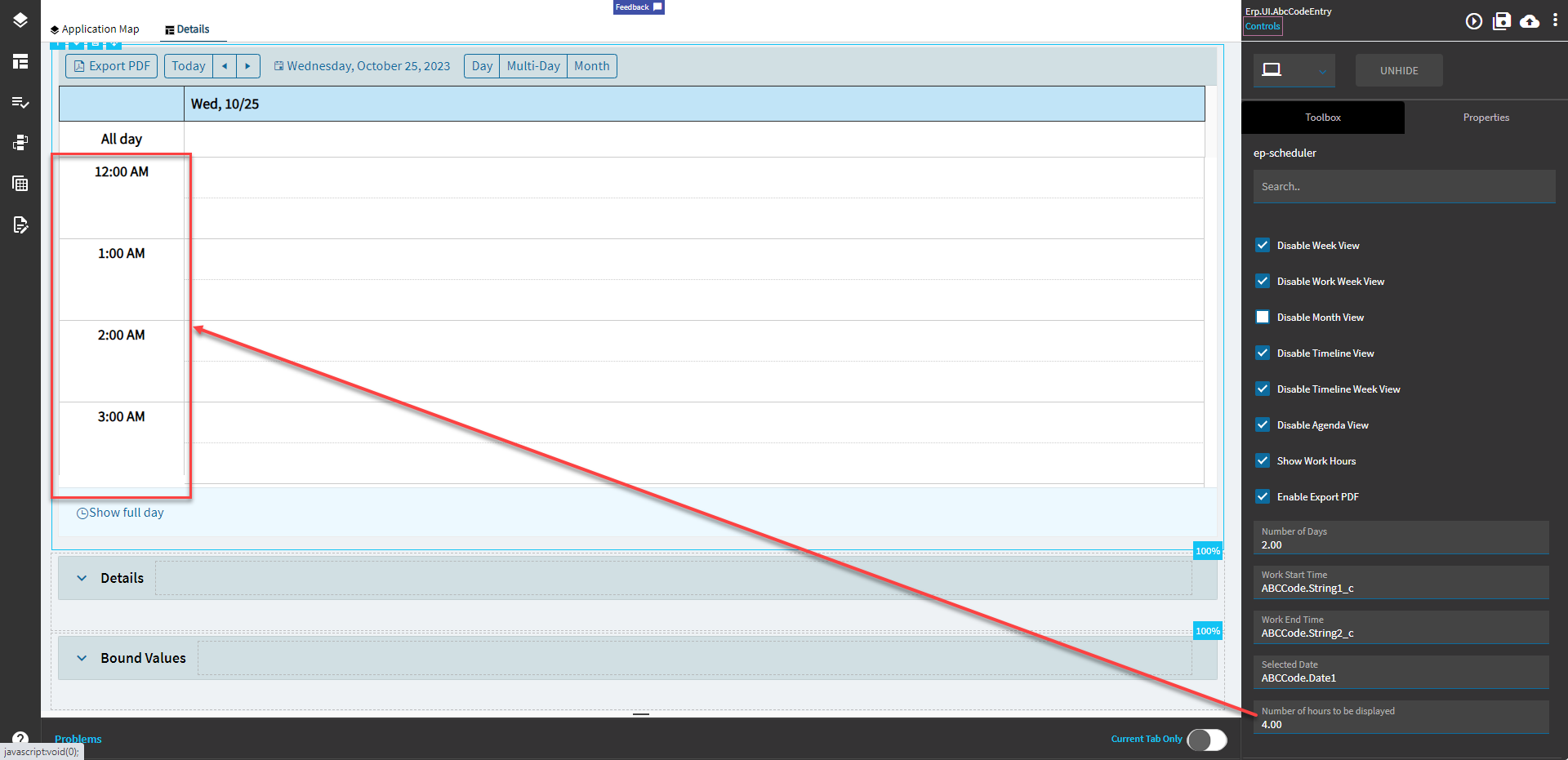The image size is (1568, 760).
Task: Open the three-dot overflow menu
Action: click(1555, 20)
